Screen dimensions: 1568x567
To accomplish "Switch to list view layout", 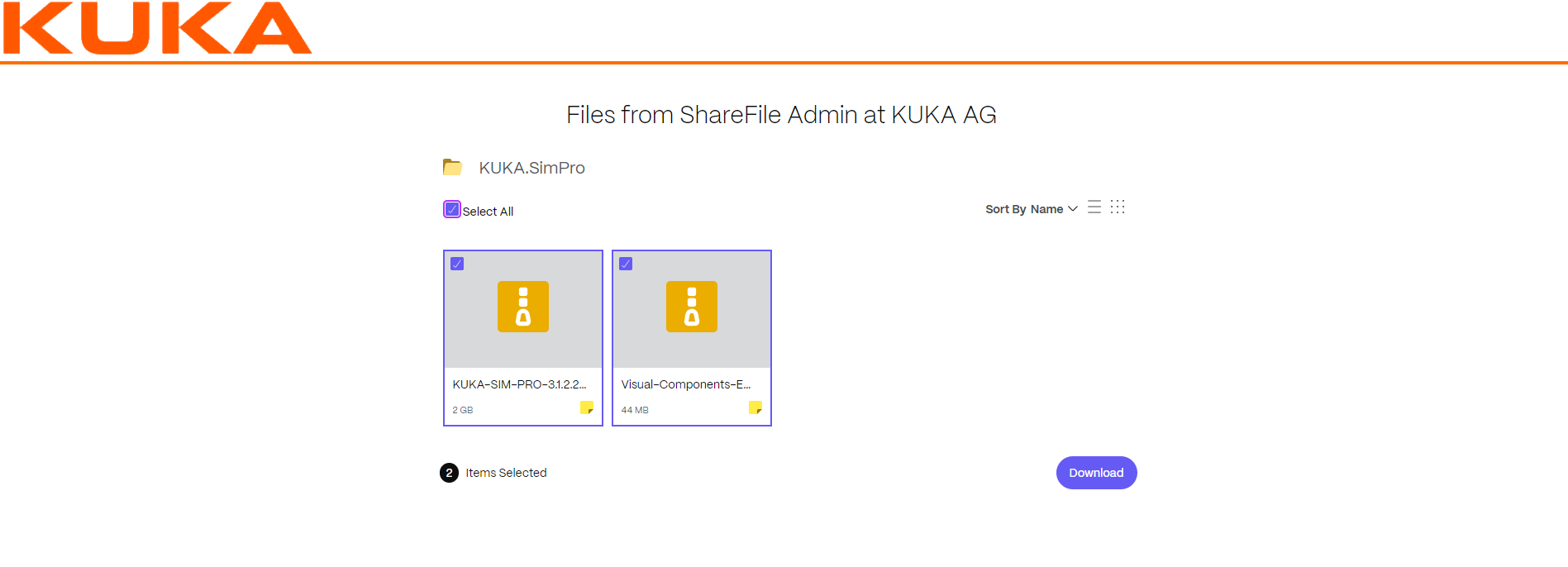I will pos(1094,207).
